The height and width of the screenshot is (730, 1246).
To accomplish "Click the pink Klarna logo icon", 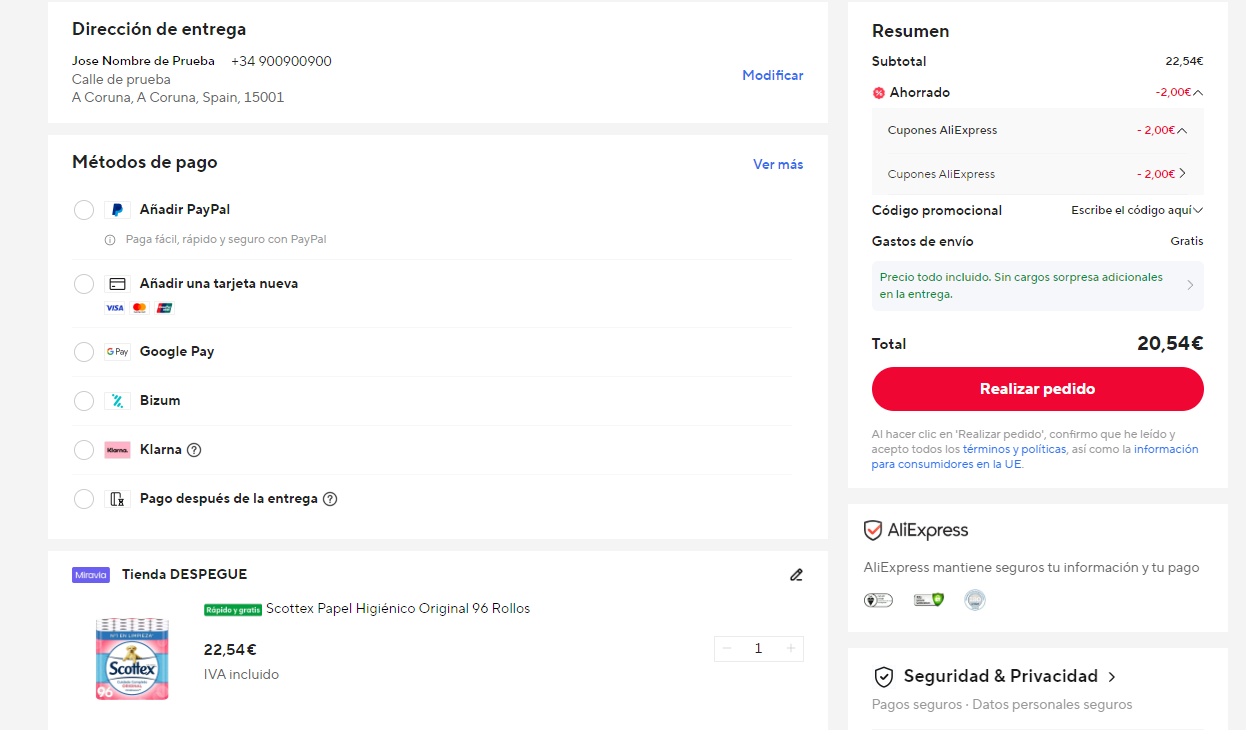I will point(117,450).
